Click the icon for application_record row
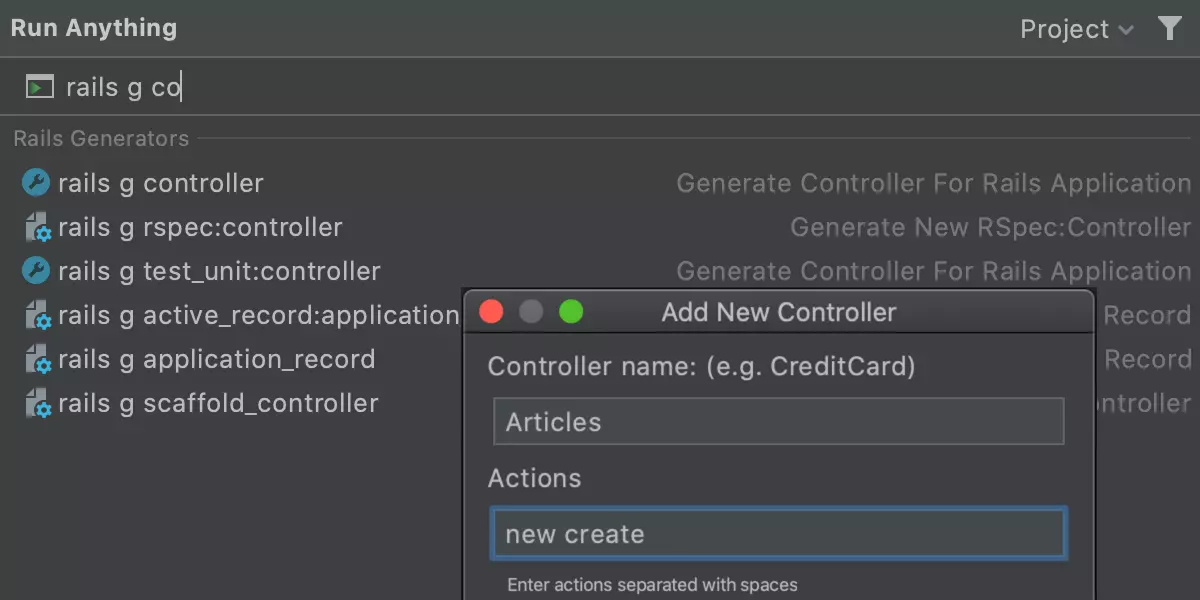The width and height of the screenshot is (1200, 600). (x=37, y=360)
